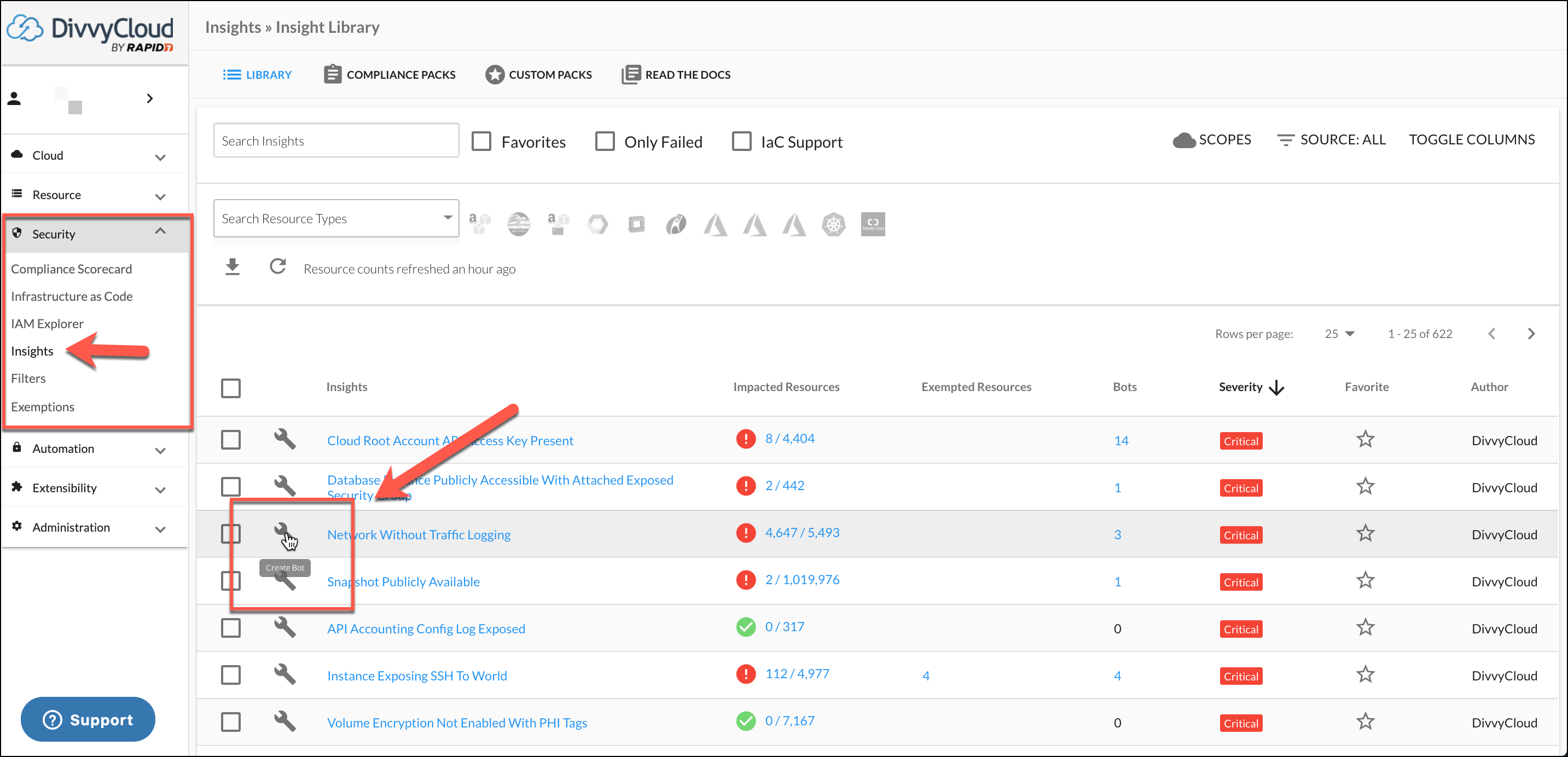Select the Instance Exposing SSH To World checkbox
Screen dimensions: 1568x757
[x=231, y=674]
